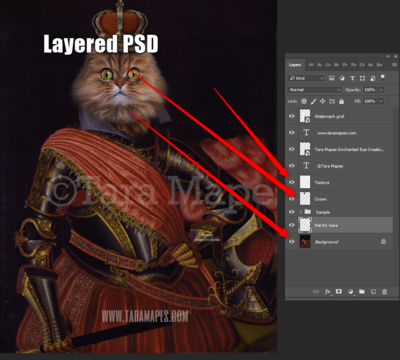Hide the Crown layer
Image resolution: width=400 pixels, height=360 pixels.
[292, 199]
